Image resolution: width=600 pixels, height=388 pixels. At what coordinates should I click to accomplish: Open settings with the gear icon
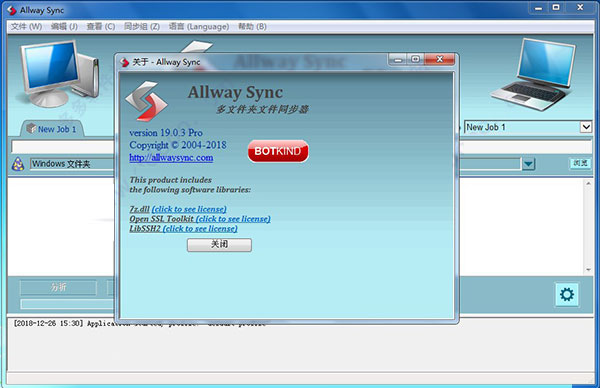(x=567, y=294)
